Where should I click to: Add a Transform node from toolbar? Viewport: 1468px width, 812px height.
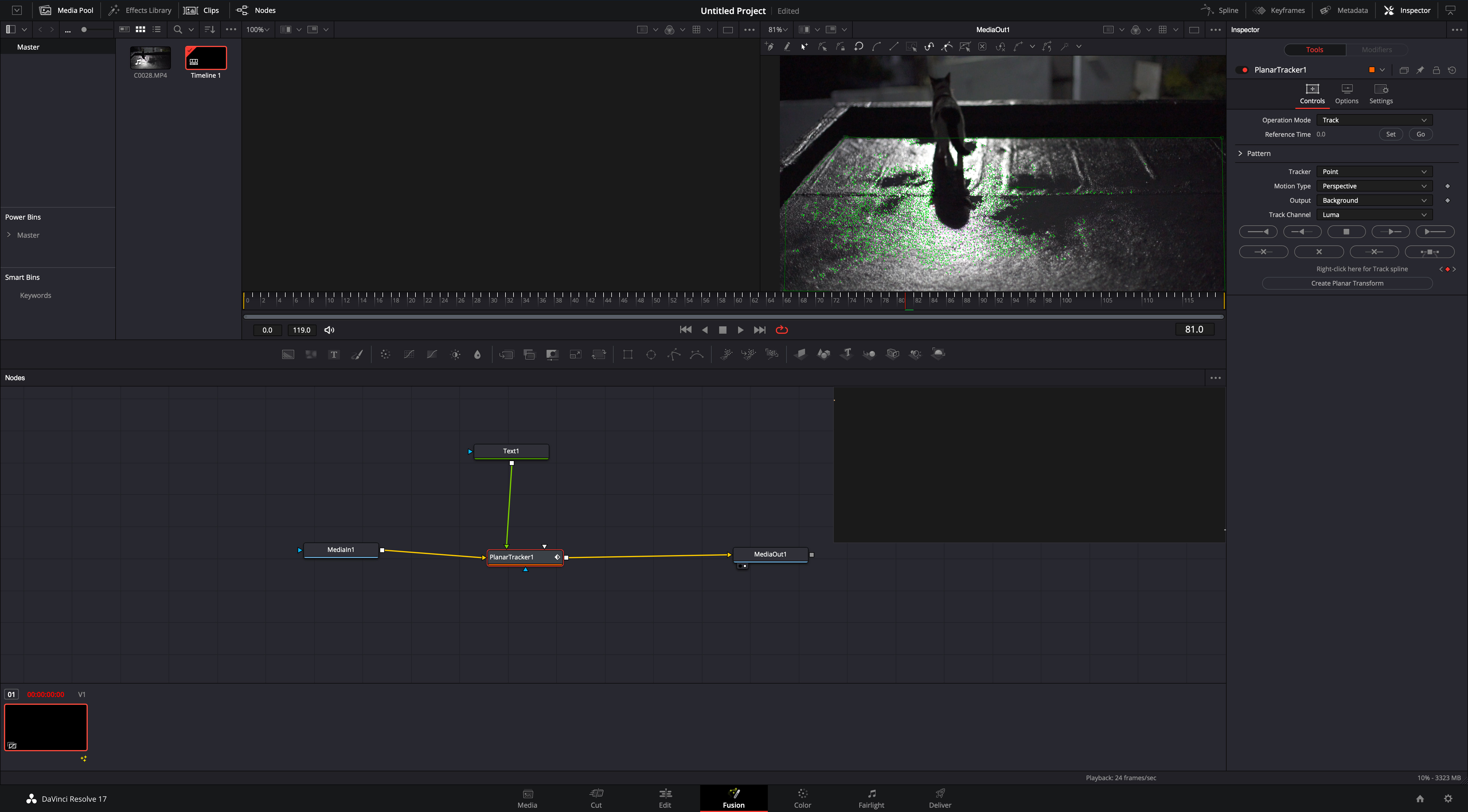point(598,354)
